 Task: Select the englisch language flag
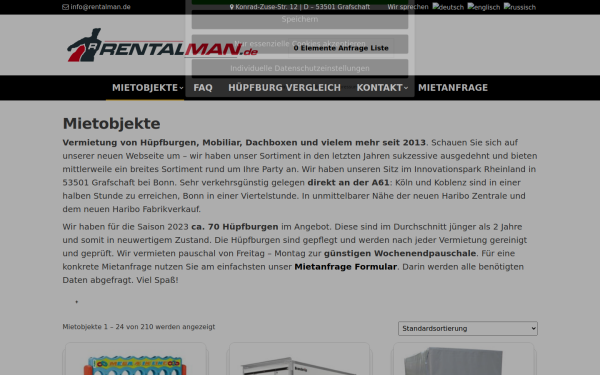click(x=484, y=7)
